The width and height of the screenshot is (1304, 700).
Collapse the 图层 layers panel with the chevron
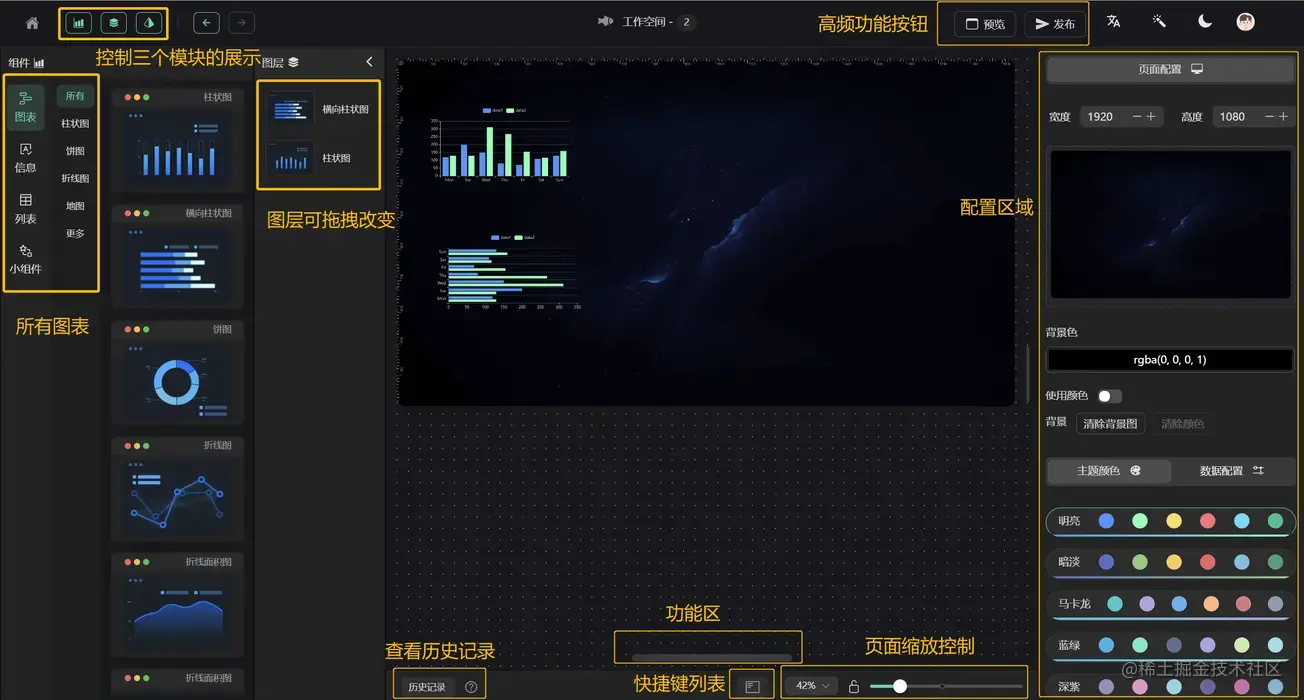(368, 60)
